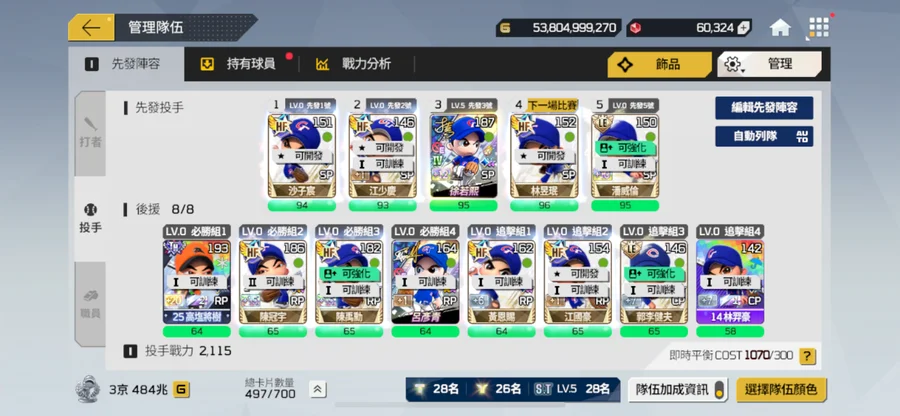Viewport: 900px width, 416px height.
Task: Toggle the 隊伍加成資訊 switch
Action: coord(718,390)
